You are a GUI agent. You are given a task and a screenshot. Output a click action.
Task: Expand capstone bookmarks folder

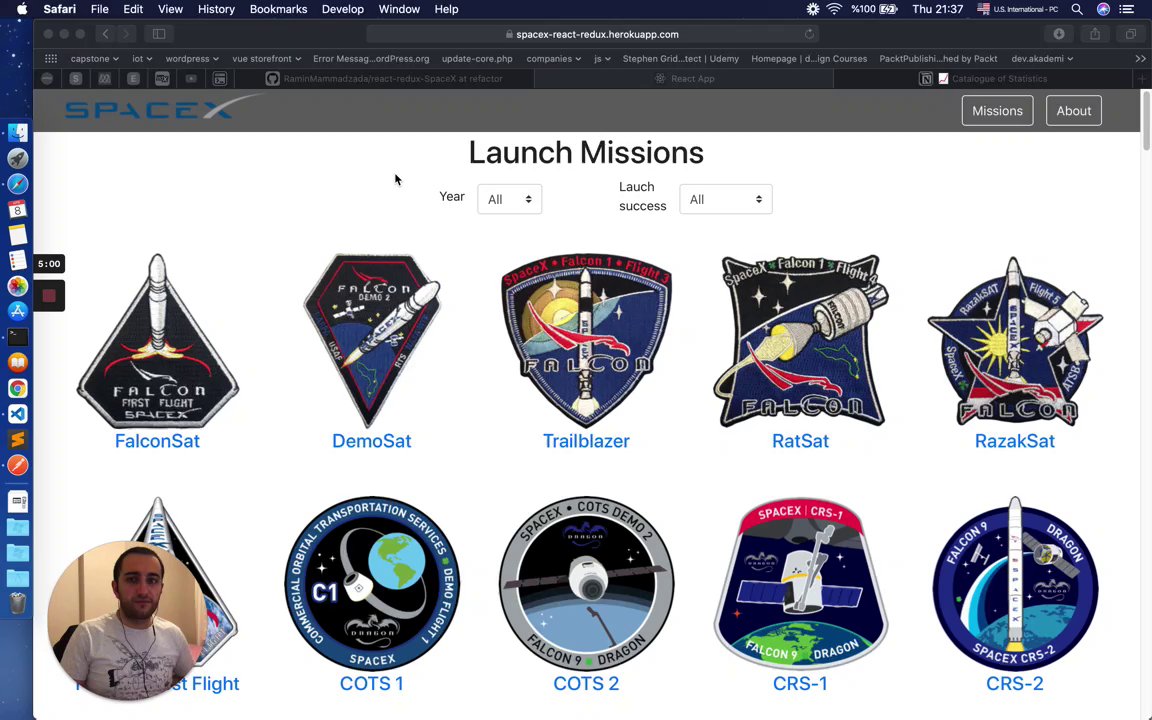(94, 59)
